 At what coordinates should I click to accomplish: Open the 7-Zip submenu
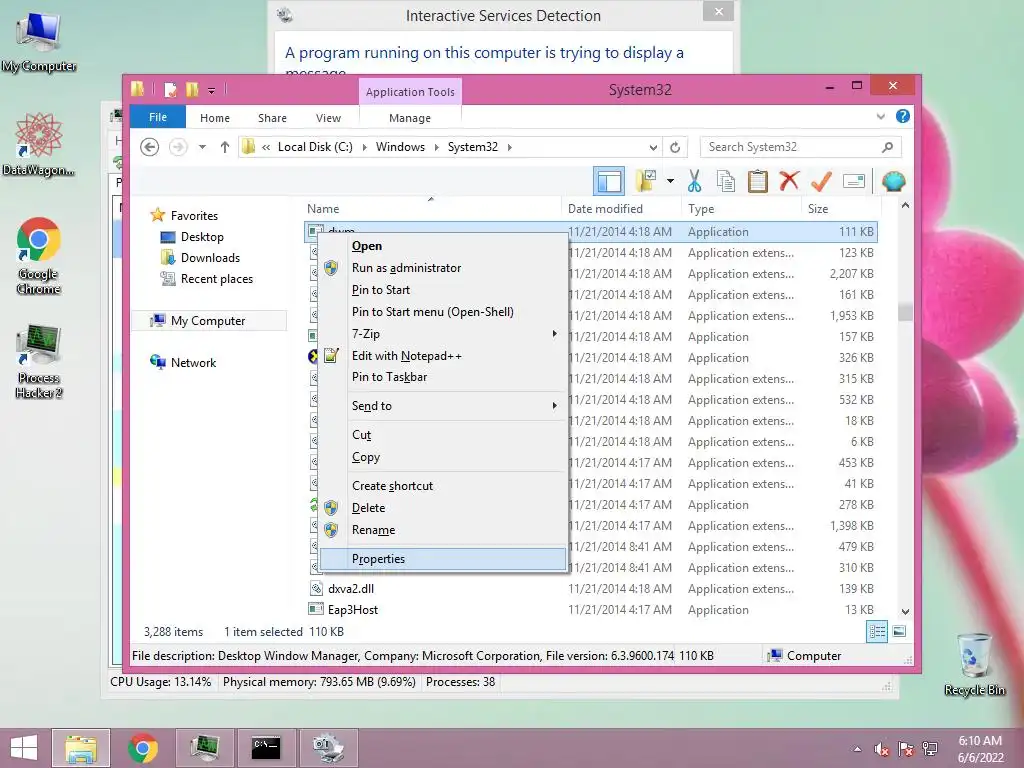(443, 334)
